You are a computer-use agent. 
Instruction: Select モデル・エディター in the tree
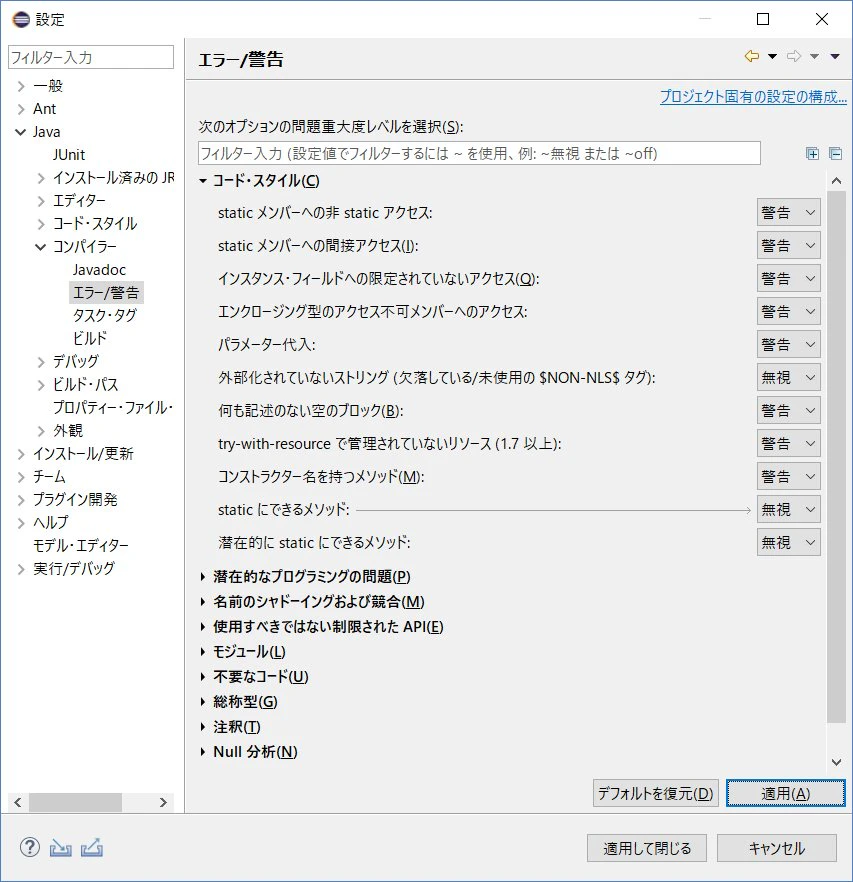[80, 546]
